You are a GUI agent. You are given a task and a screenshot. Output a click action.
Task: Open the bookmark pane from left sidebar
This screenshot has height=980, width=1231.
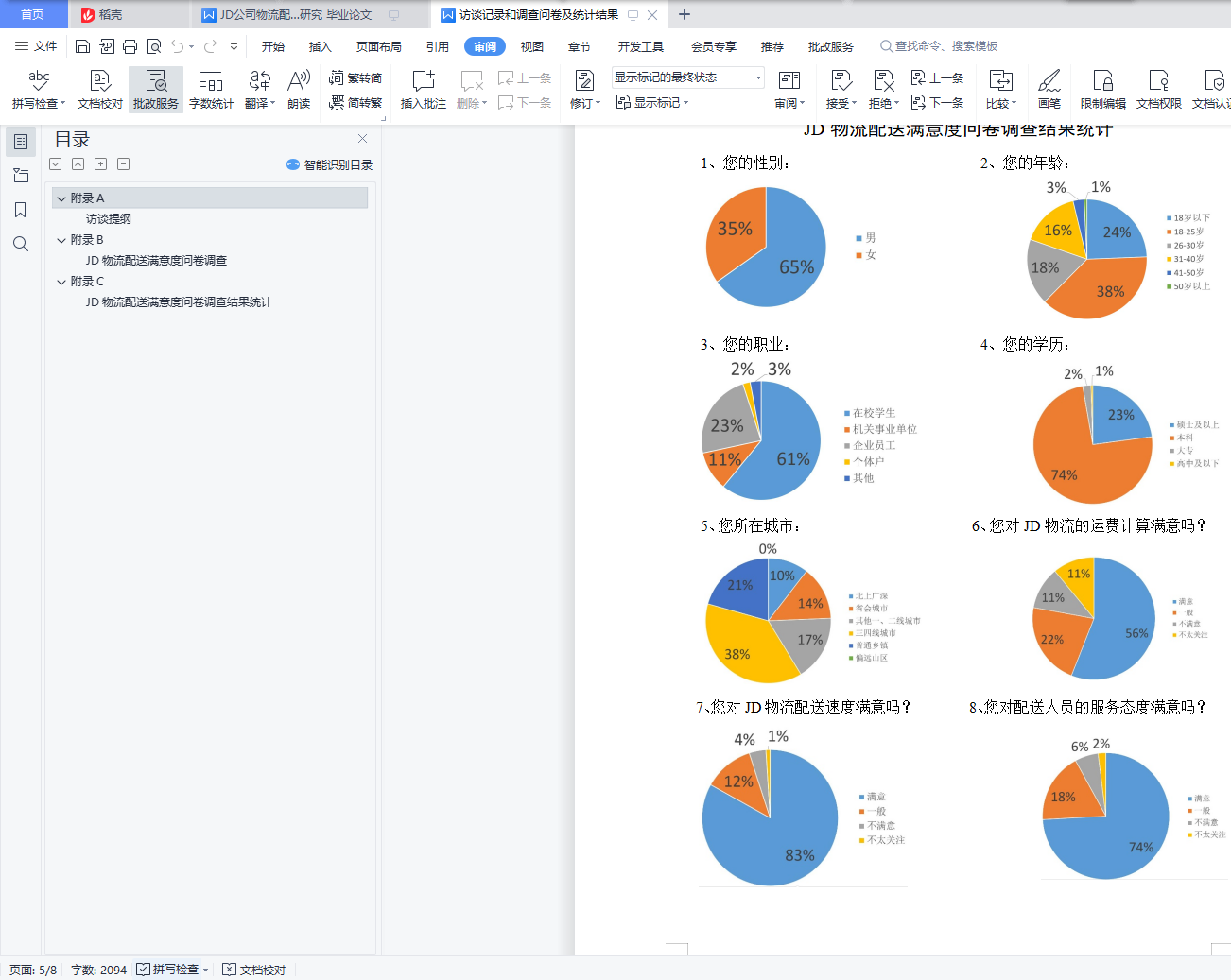(x=21, y=210)
